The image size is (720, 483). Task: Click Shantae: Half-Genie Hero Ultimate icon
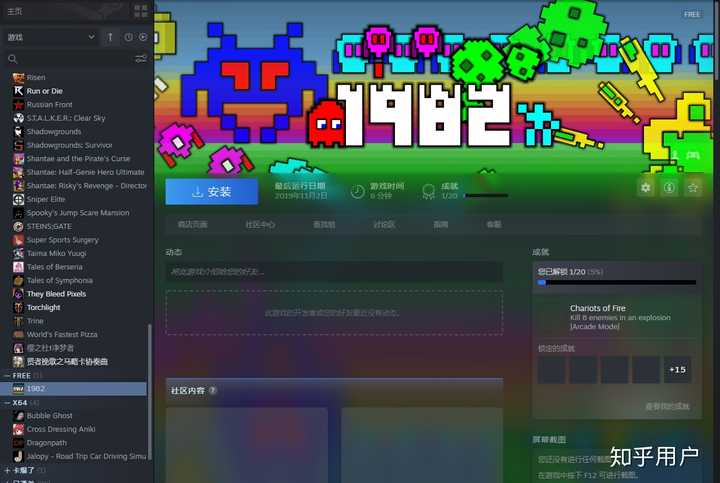click(x=18, y=172)
